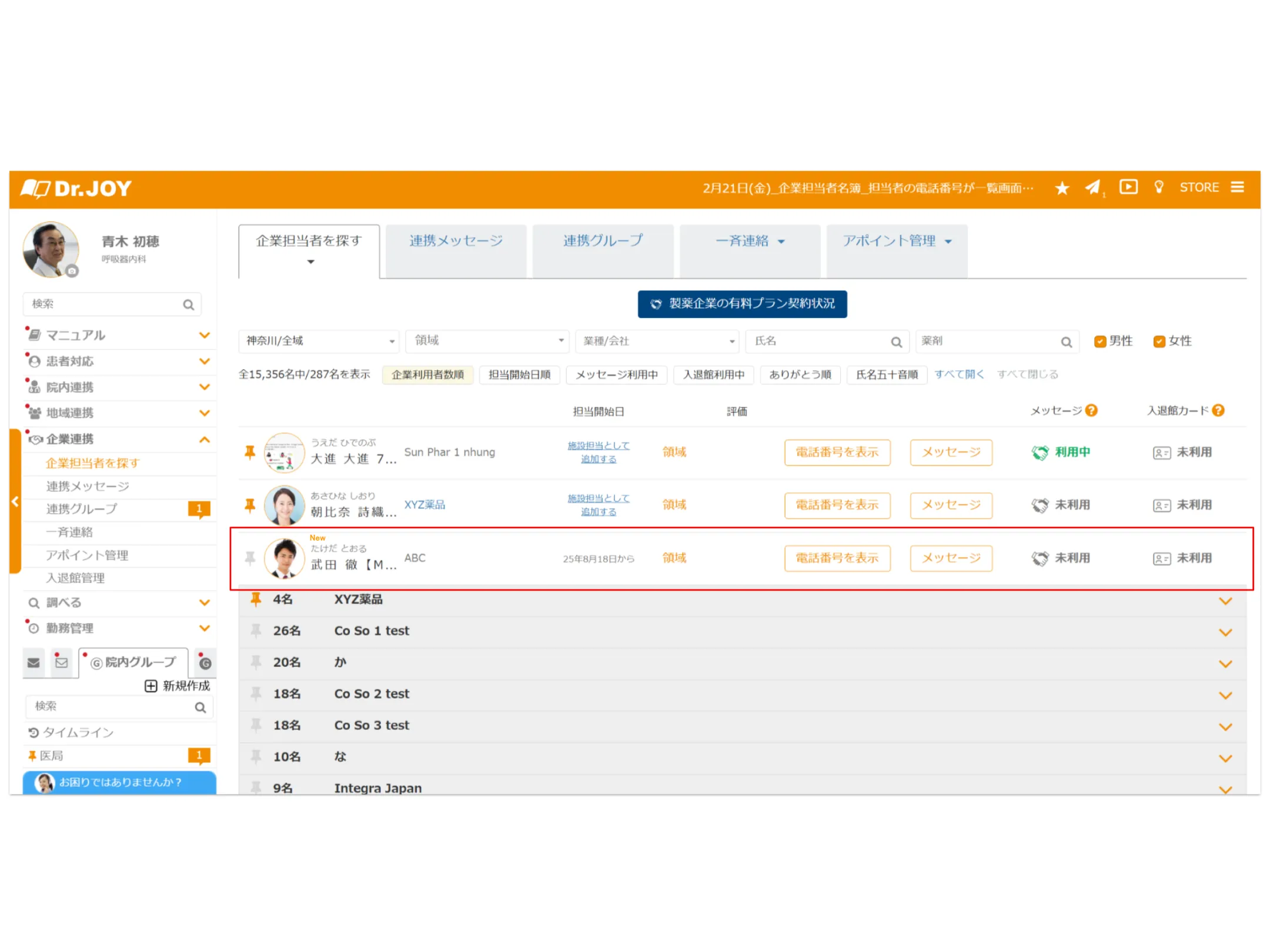Click the closed envelope mail icon
The image size is (1270, 952).
pyautogui.click(x=34, y=663)
